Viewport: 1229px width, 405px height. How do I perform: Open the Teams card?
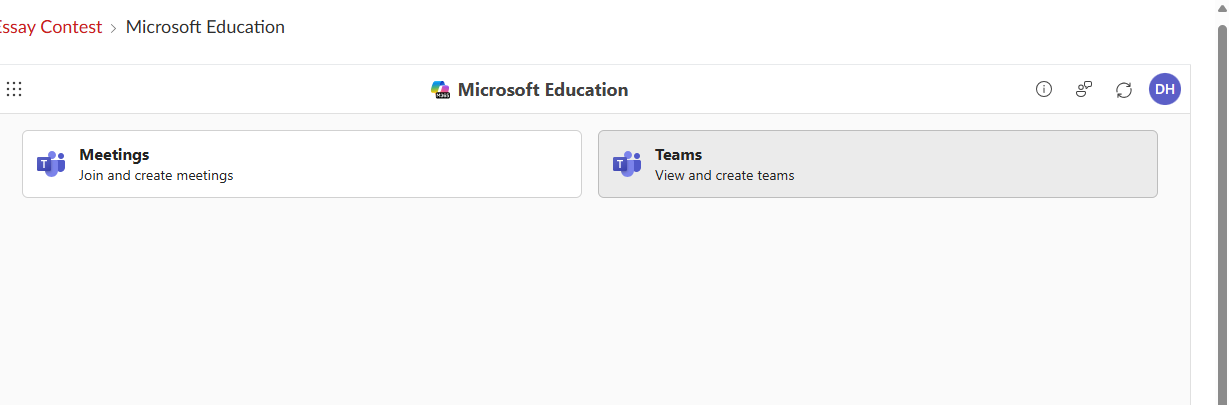point(878,164)
